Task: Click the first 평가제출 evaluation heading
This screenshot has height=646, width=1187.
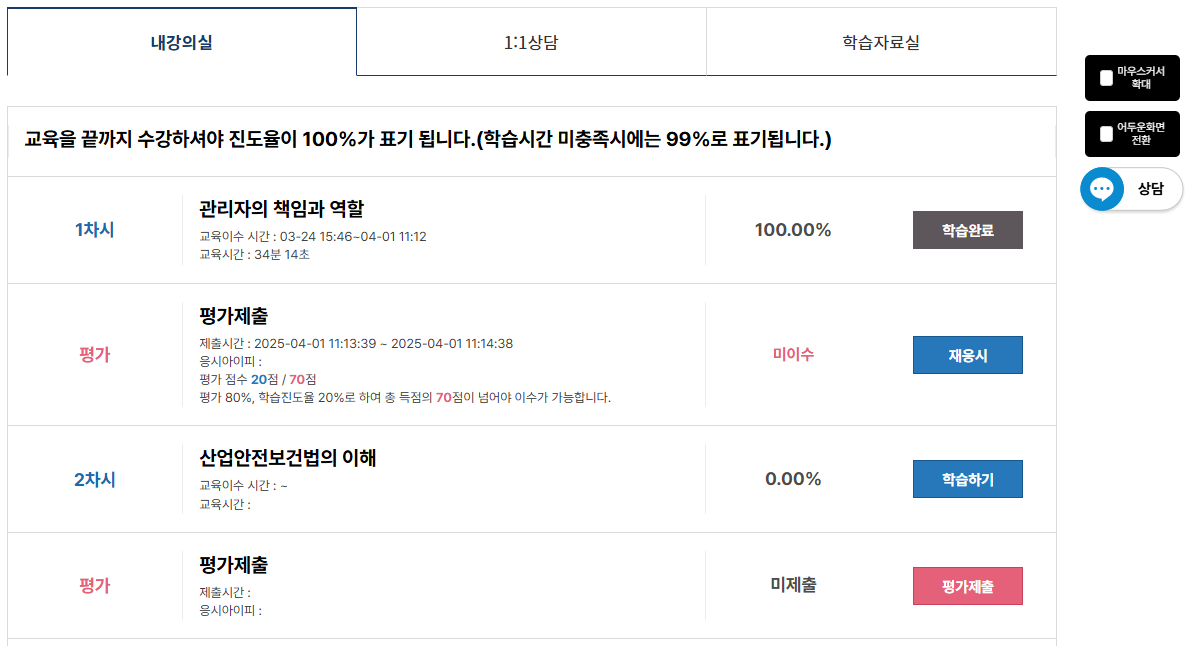Action: click(x=233, y=316)
